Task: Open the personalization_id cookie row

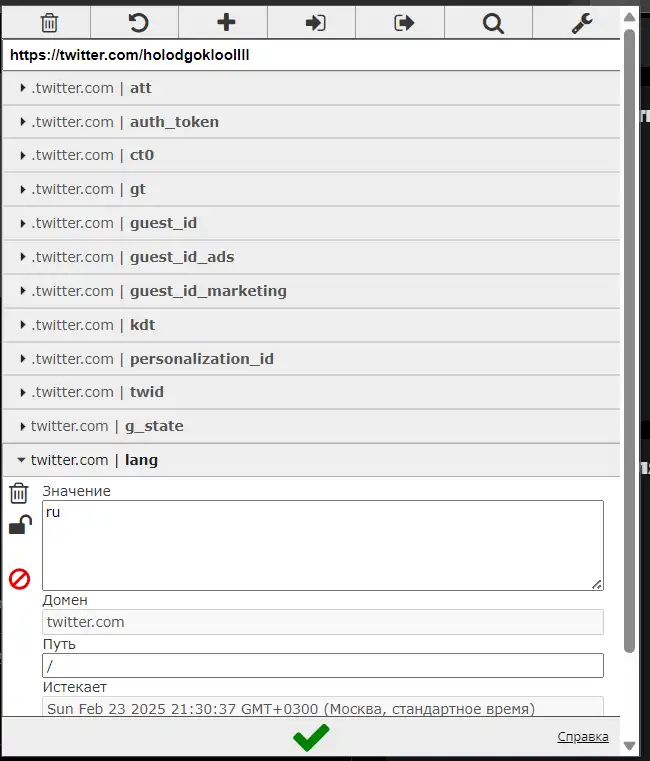Action: tap(311, 359)
